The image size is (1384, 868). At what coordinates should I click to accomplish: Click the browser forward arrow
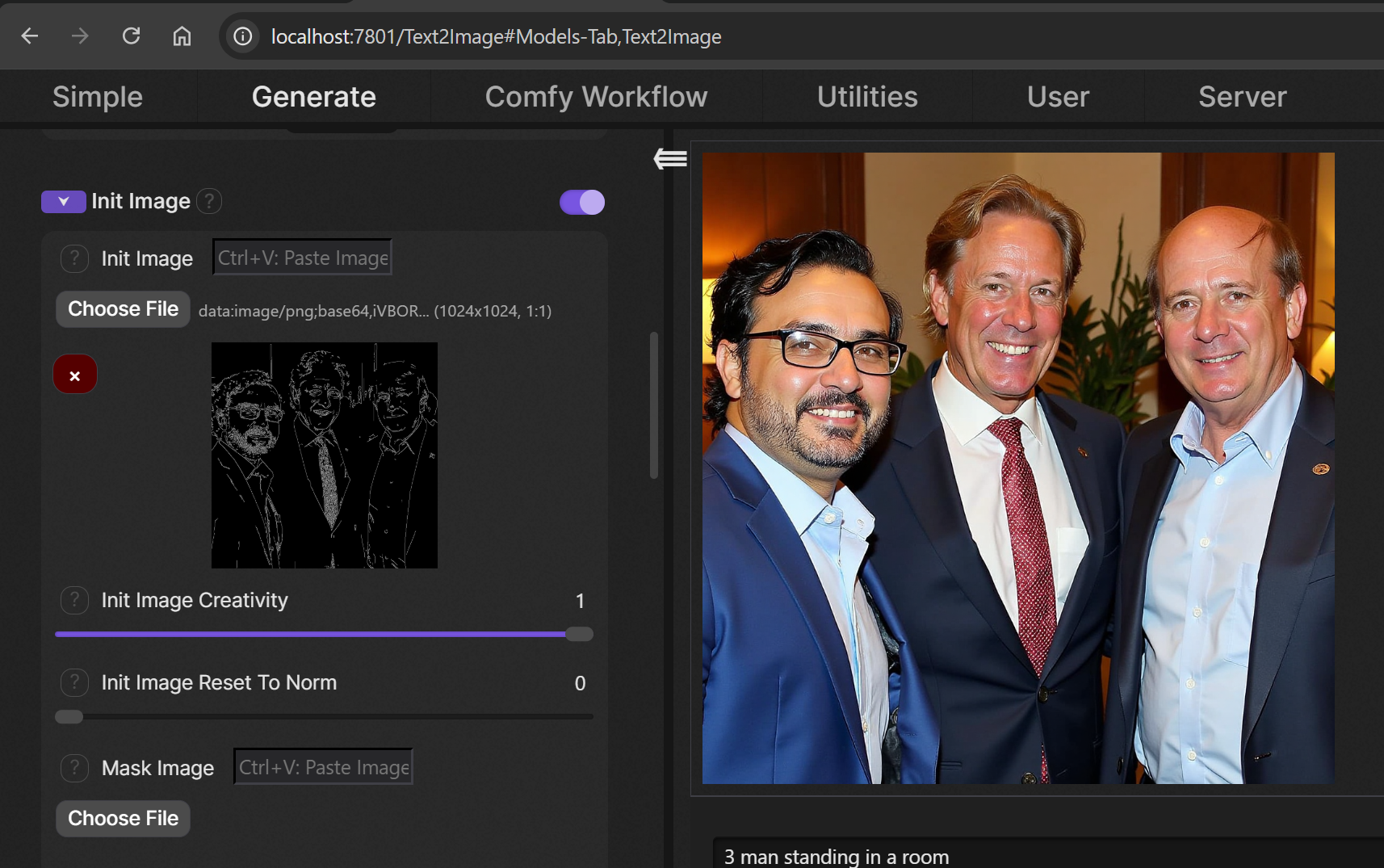pyautogui.click(x=80, y=36)
